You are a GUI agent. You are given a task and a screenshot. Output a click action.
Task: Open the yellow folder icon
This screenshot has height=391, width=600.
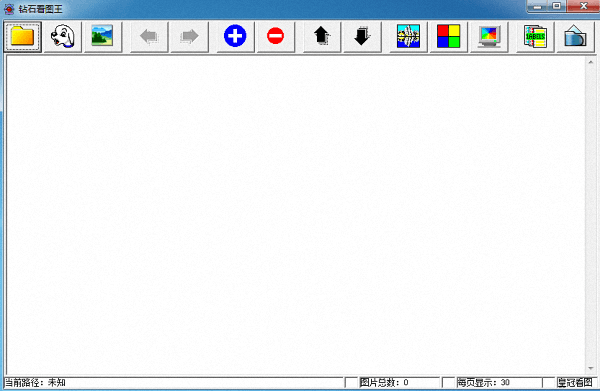tap(23, 37)
